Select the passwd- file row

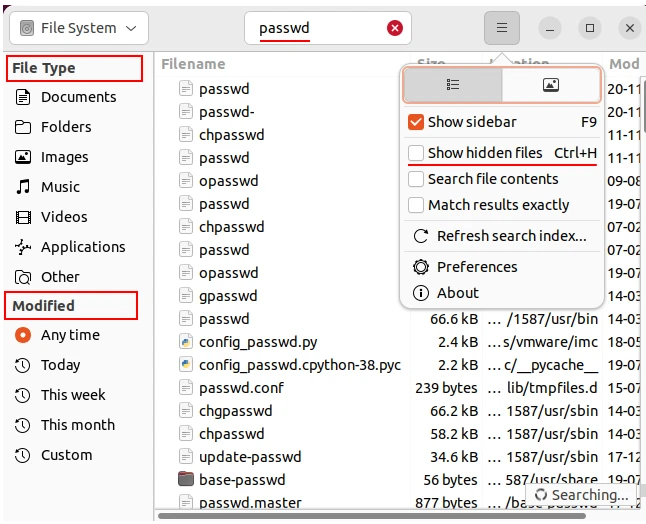(x=227, y=112)
